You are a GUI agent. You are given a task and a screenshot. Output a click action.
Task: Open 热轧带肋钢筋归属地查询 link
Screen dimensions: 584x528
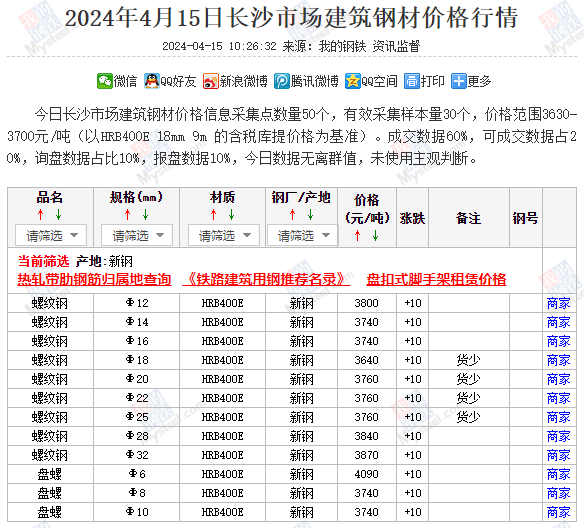(x=94, y=279)
